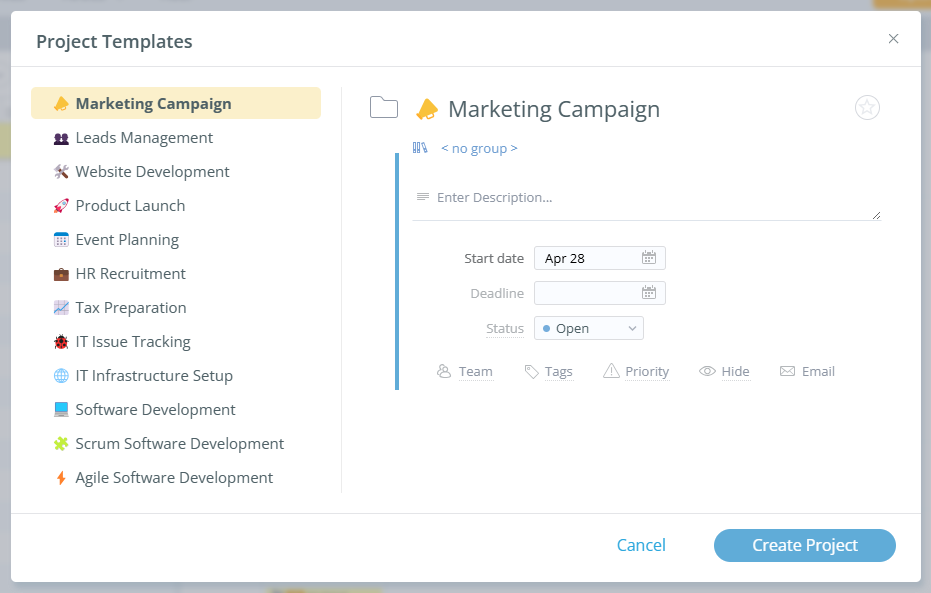
Task: Open the group selector labeled no group
Action: pos(480,147)
